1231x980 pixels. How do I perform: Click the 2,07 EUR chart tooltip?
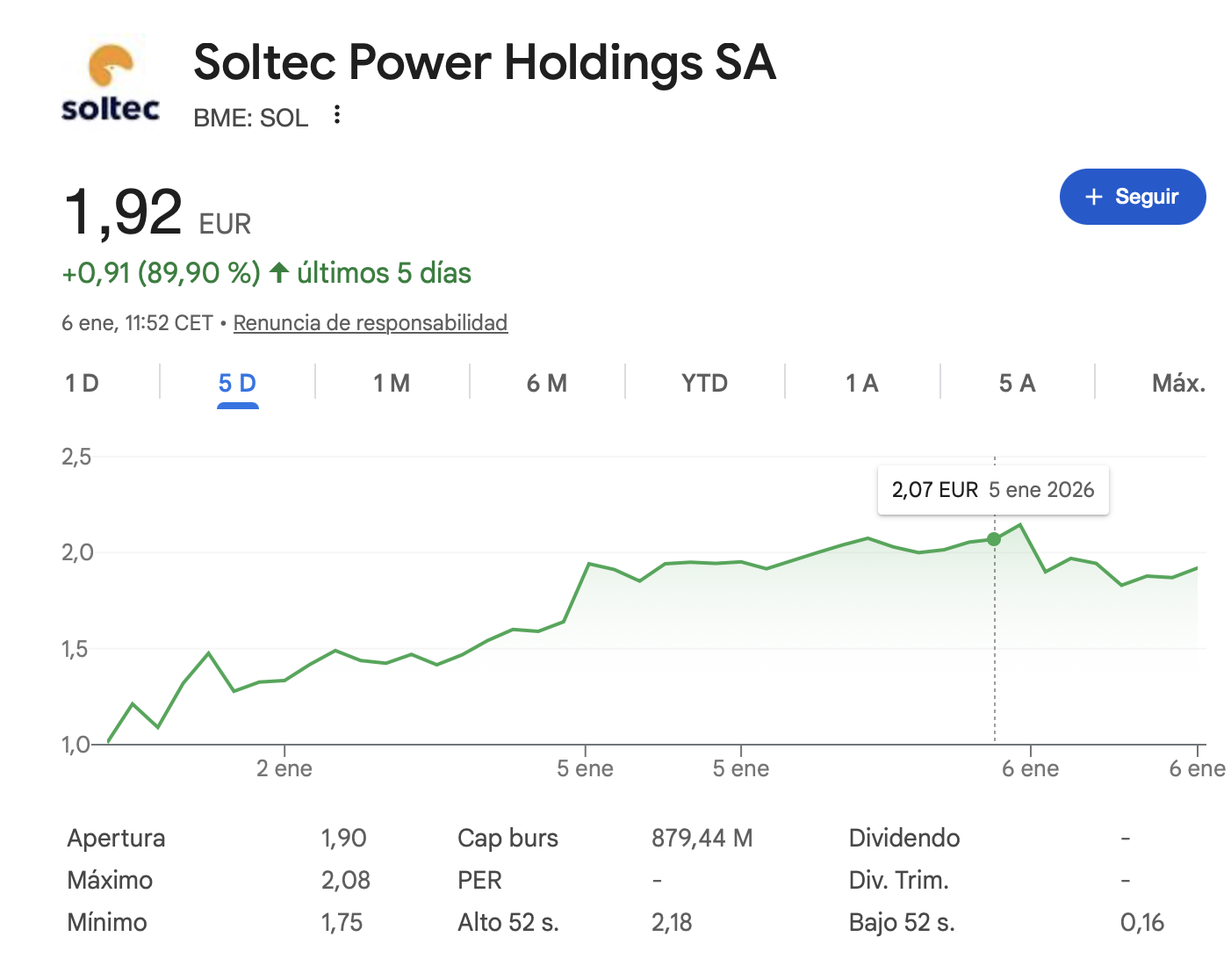click(992, 490)
